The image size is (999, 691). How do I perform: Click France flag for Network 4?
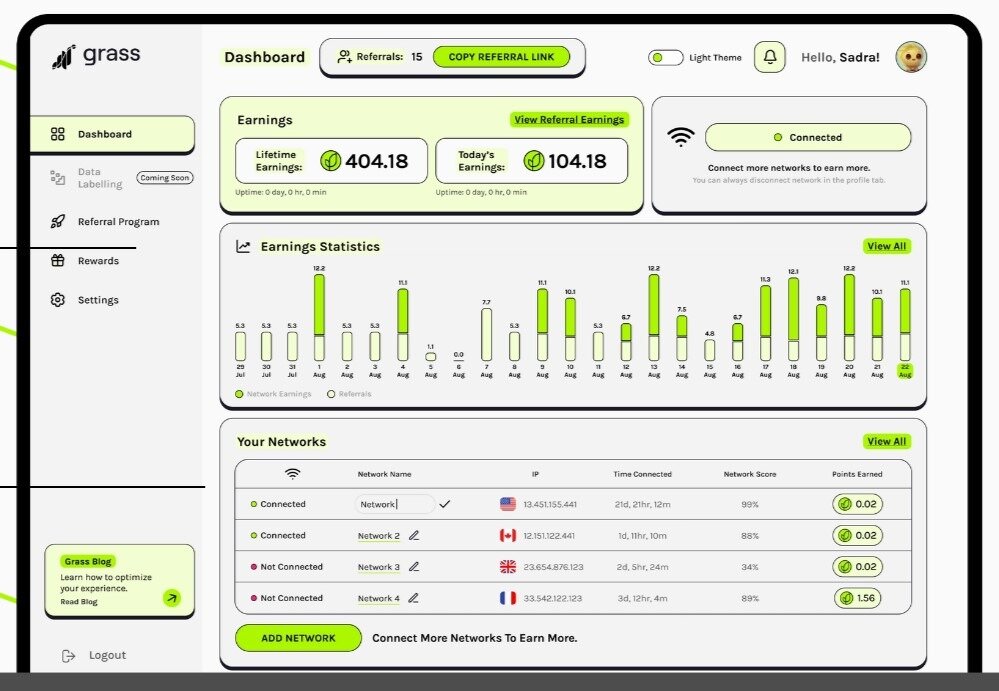point(508,598)
